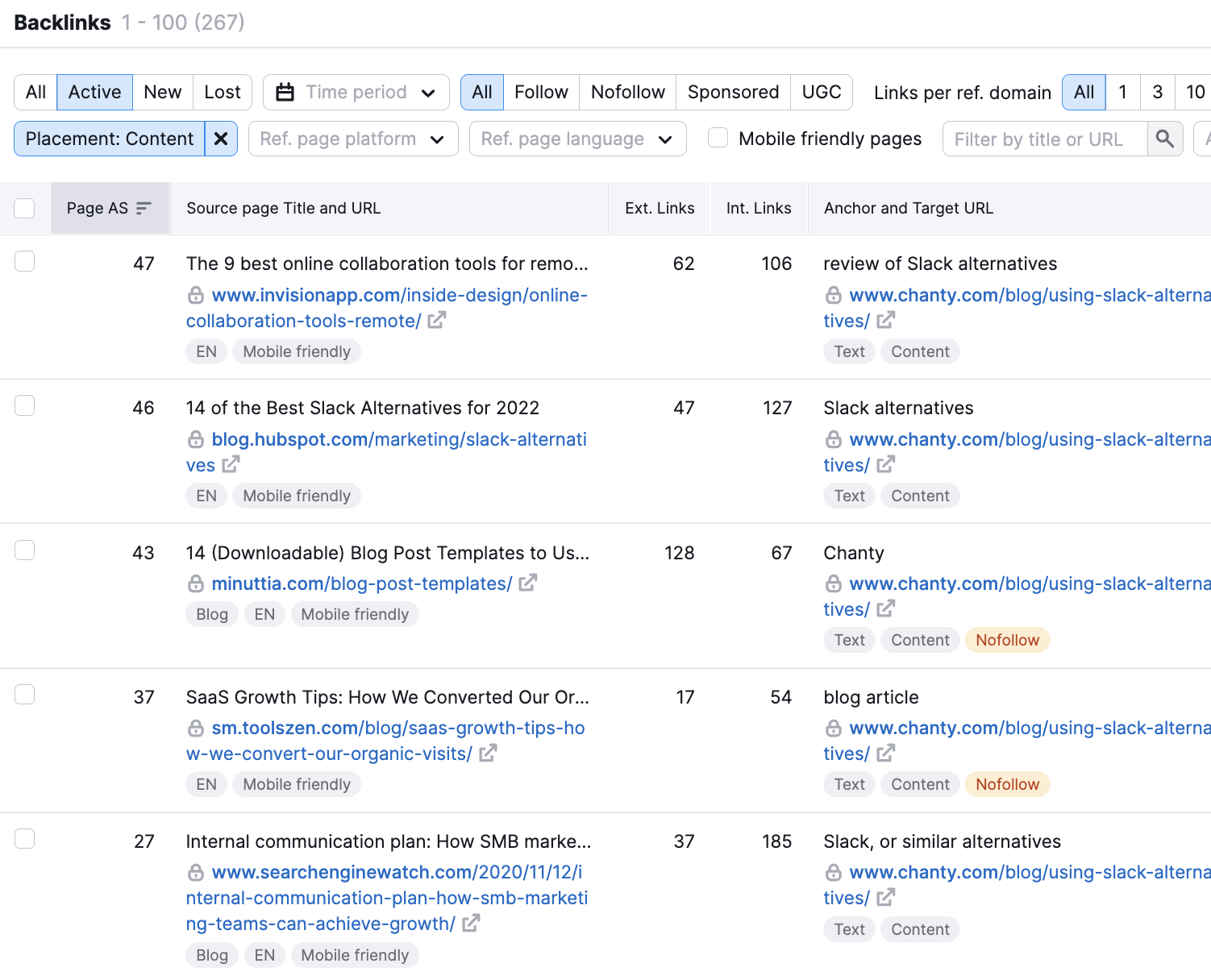Open target URL external icon in Slack, or similar alternatives row
Screen dimensions: 1211x980
tap(885, 897)
